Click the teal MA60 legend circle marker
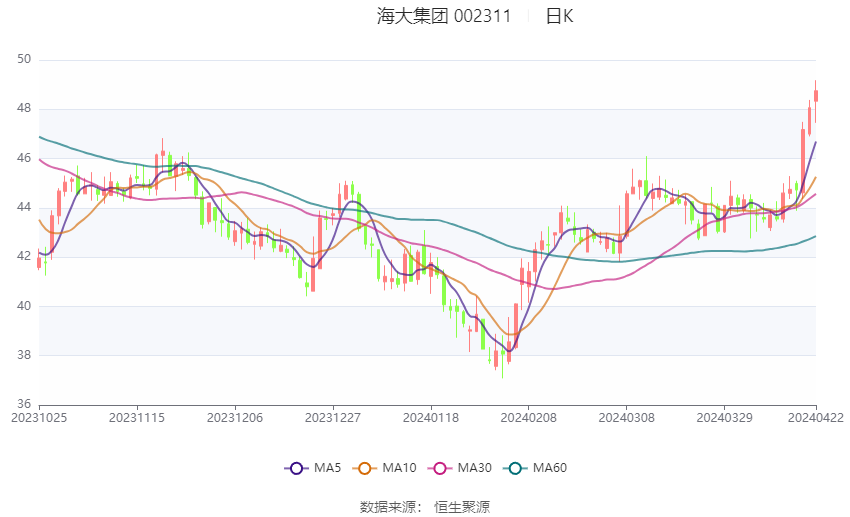Viewport: 850px width, 517px height. coord(515,467)
